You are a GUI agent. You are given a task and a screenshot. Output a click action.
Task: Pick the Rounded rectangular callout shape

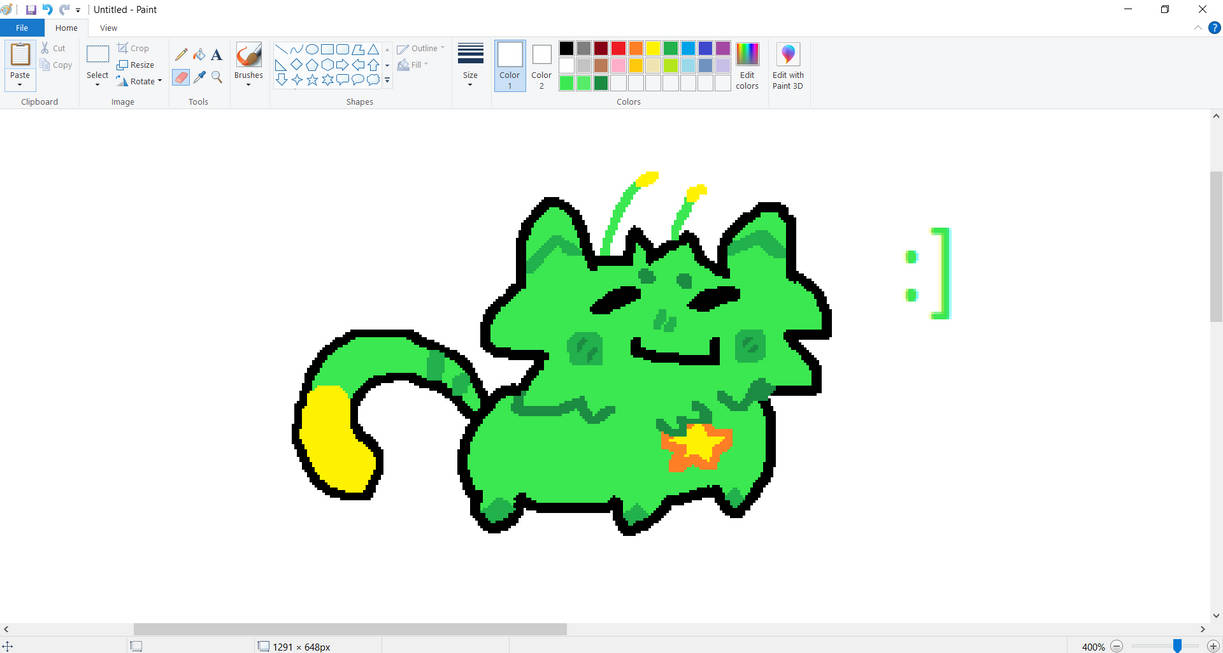(342, 80)
